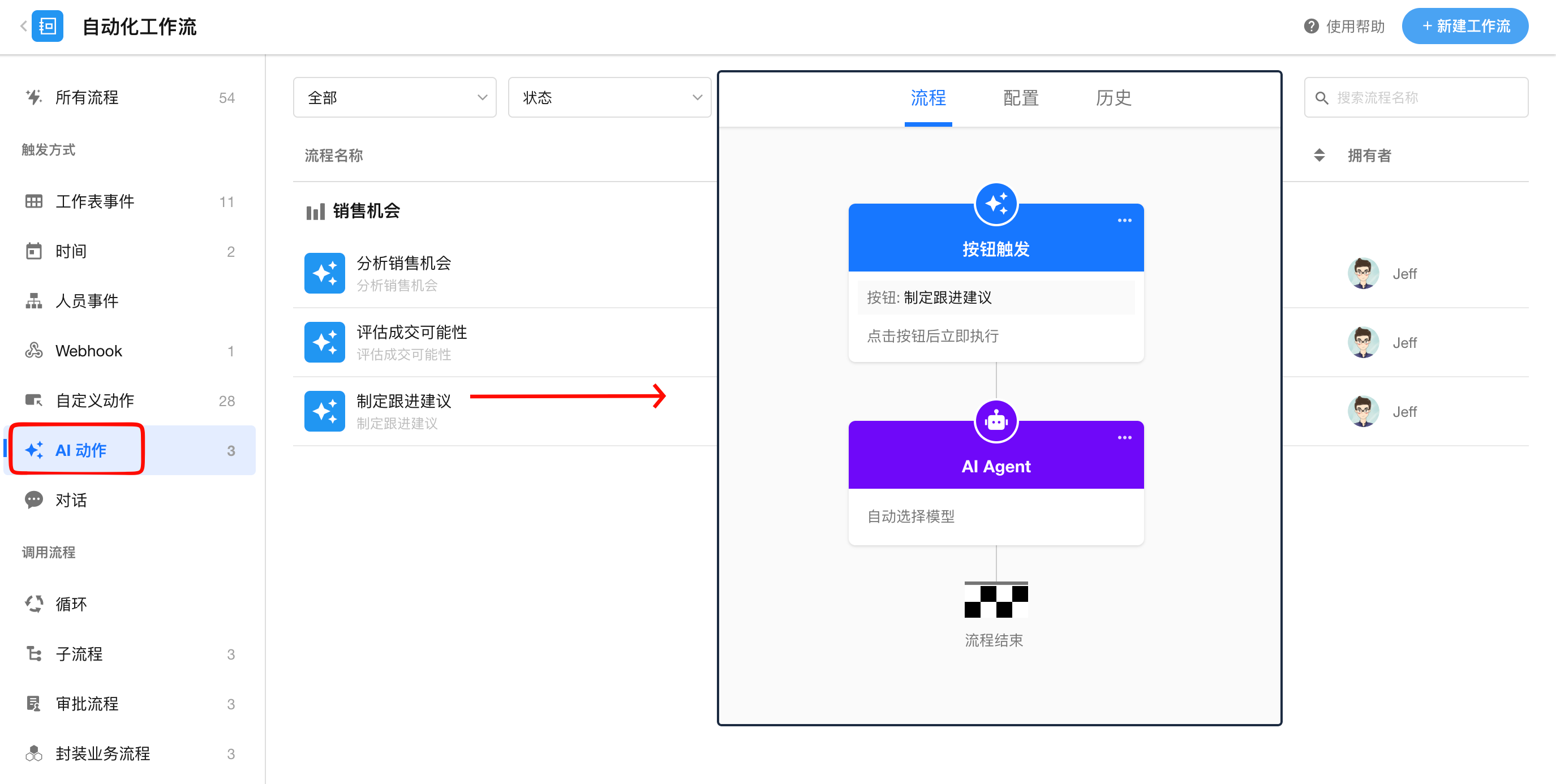Image resolution: width=1556 pixels, height=784 pixels.
Task: Open the Webhook trigger category
Action: (x=89, y=351)
